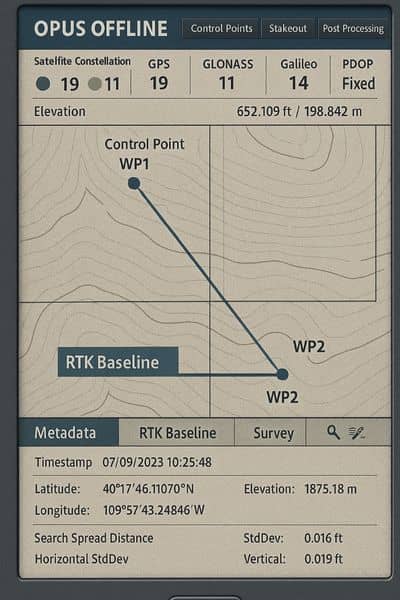This screenshot has height=600, width=400.
Task: Switch to the Metadata tab
Action: click(69, 433)
